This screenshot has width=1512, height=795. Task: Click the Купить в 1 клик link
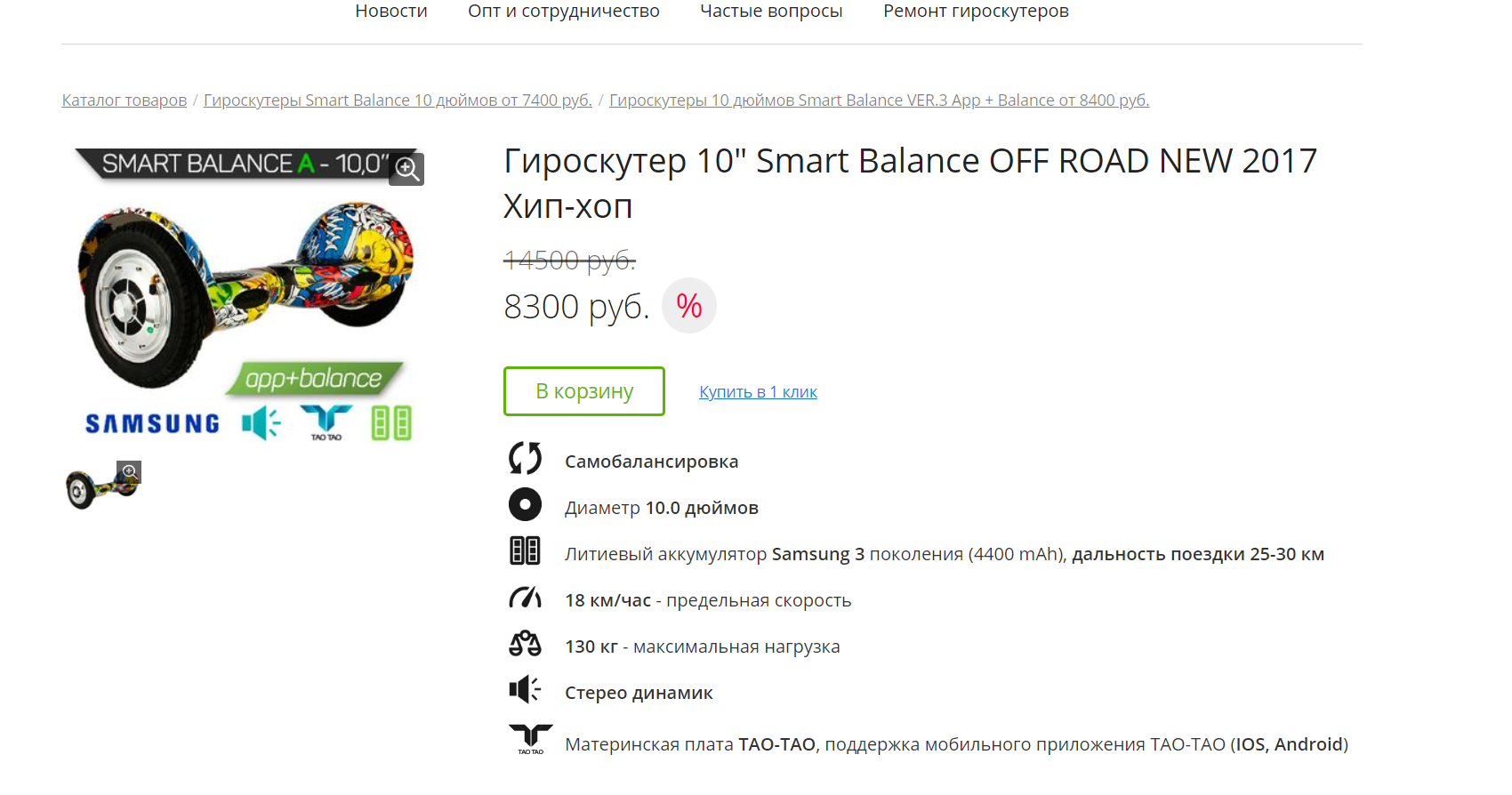point(758,392)
